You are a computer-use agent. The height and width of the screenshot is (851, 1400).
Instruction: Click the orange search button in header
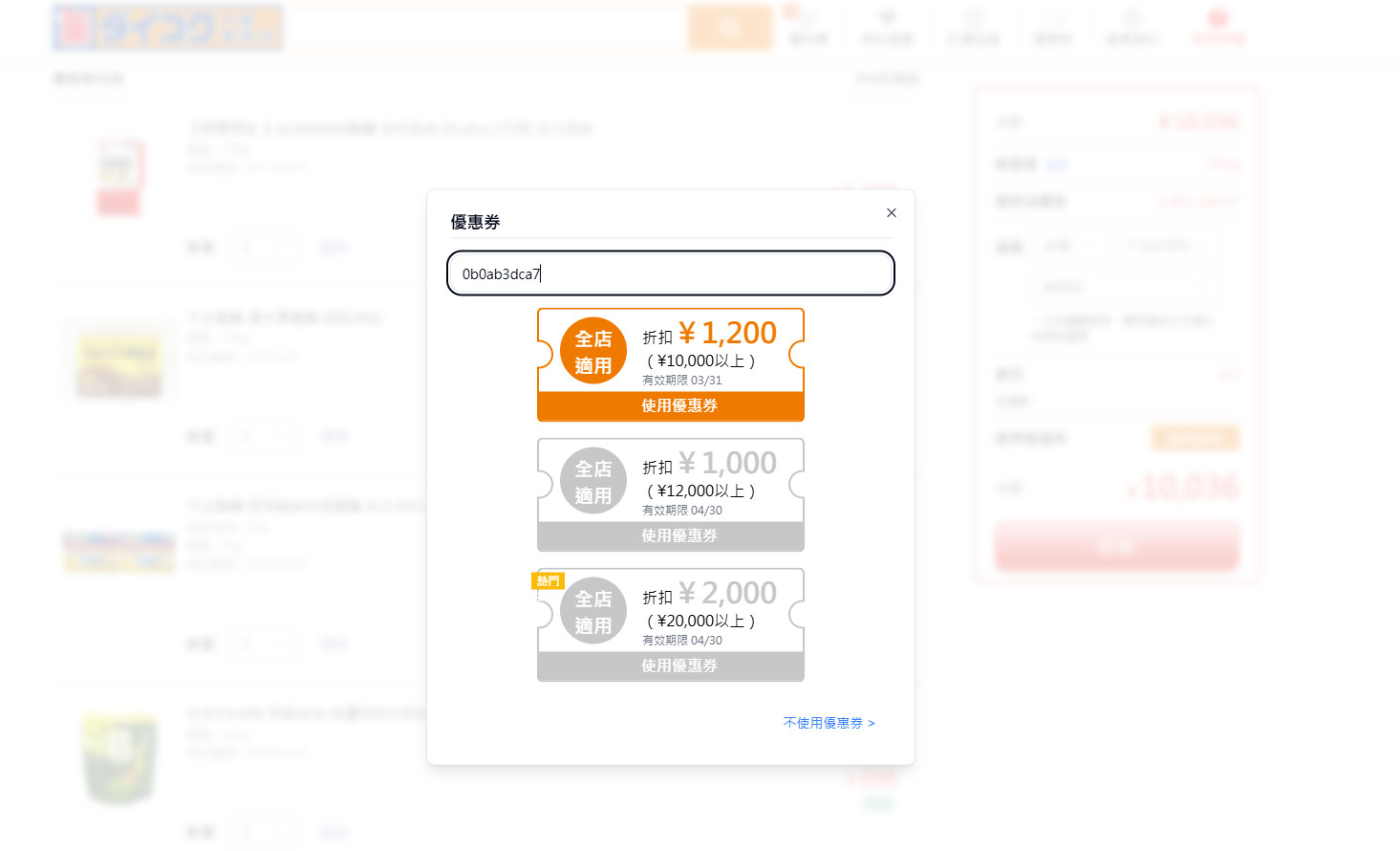pos(729,27)
